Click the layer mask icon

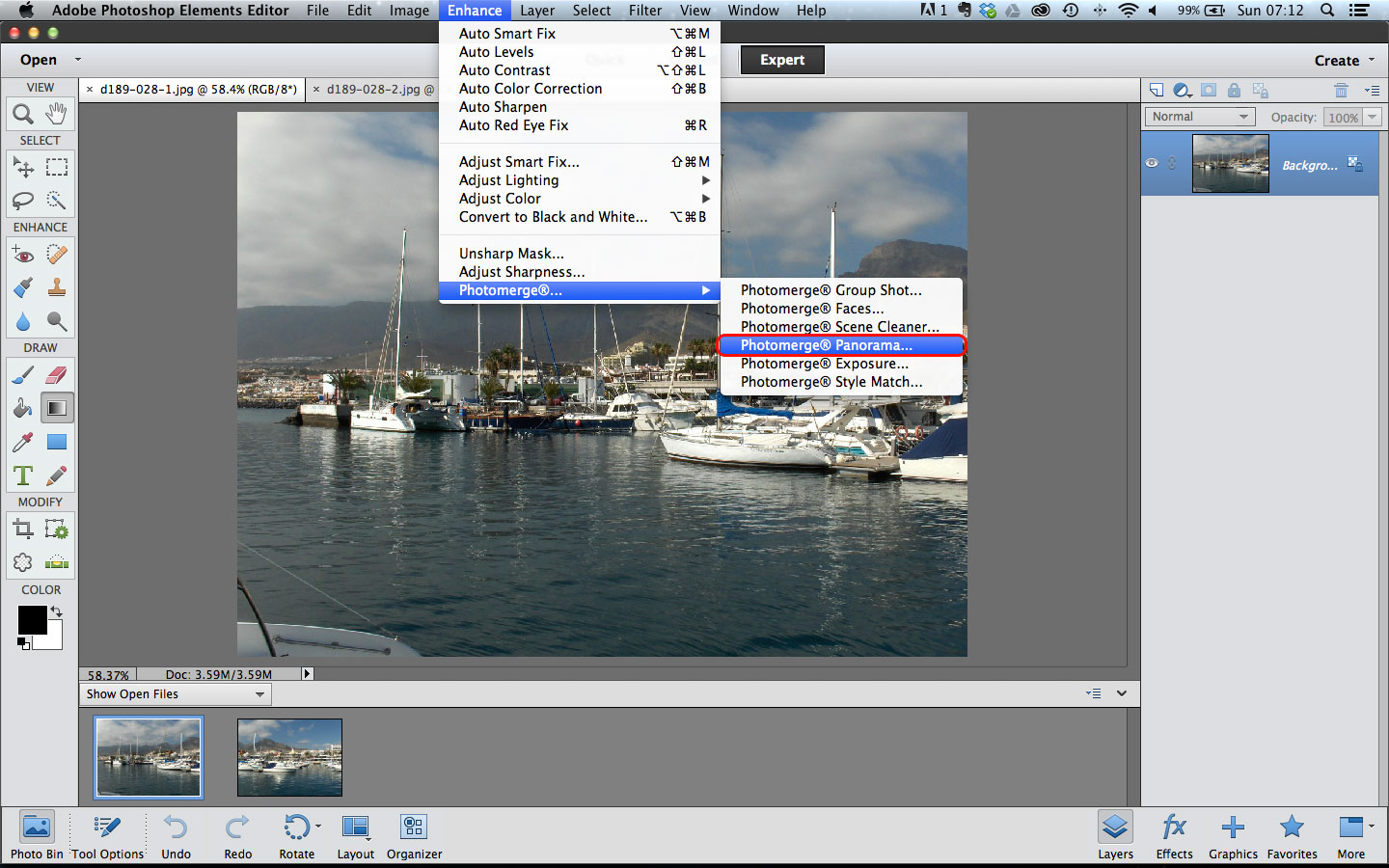click(1209, 91)
